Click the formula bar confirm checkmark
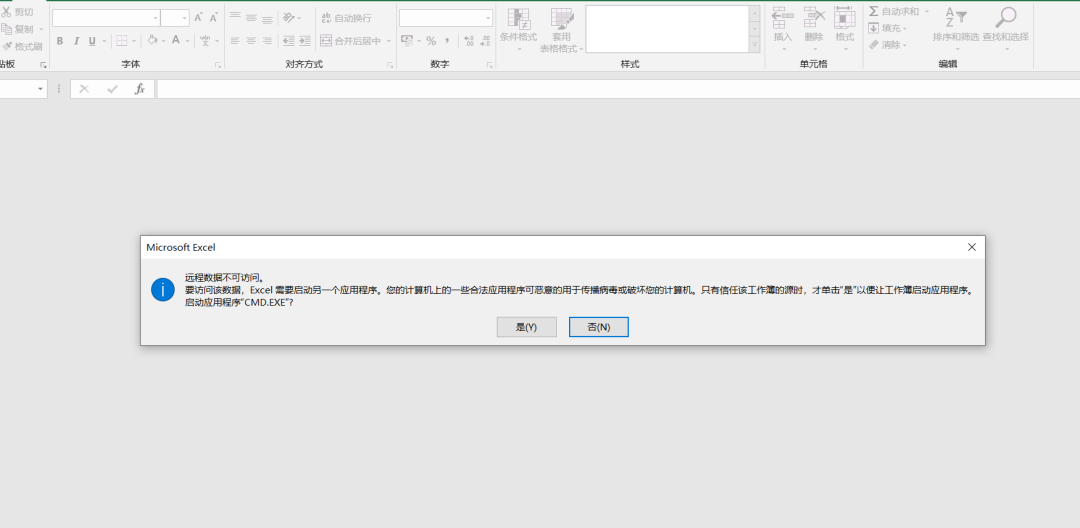 pos(112,89)
